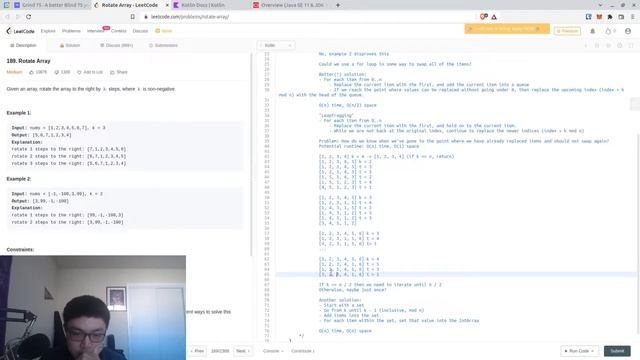Open the user profile avatar
Viewport: 640px width, 360px height.
click(628, 31)
